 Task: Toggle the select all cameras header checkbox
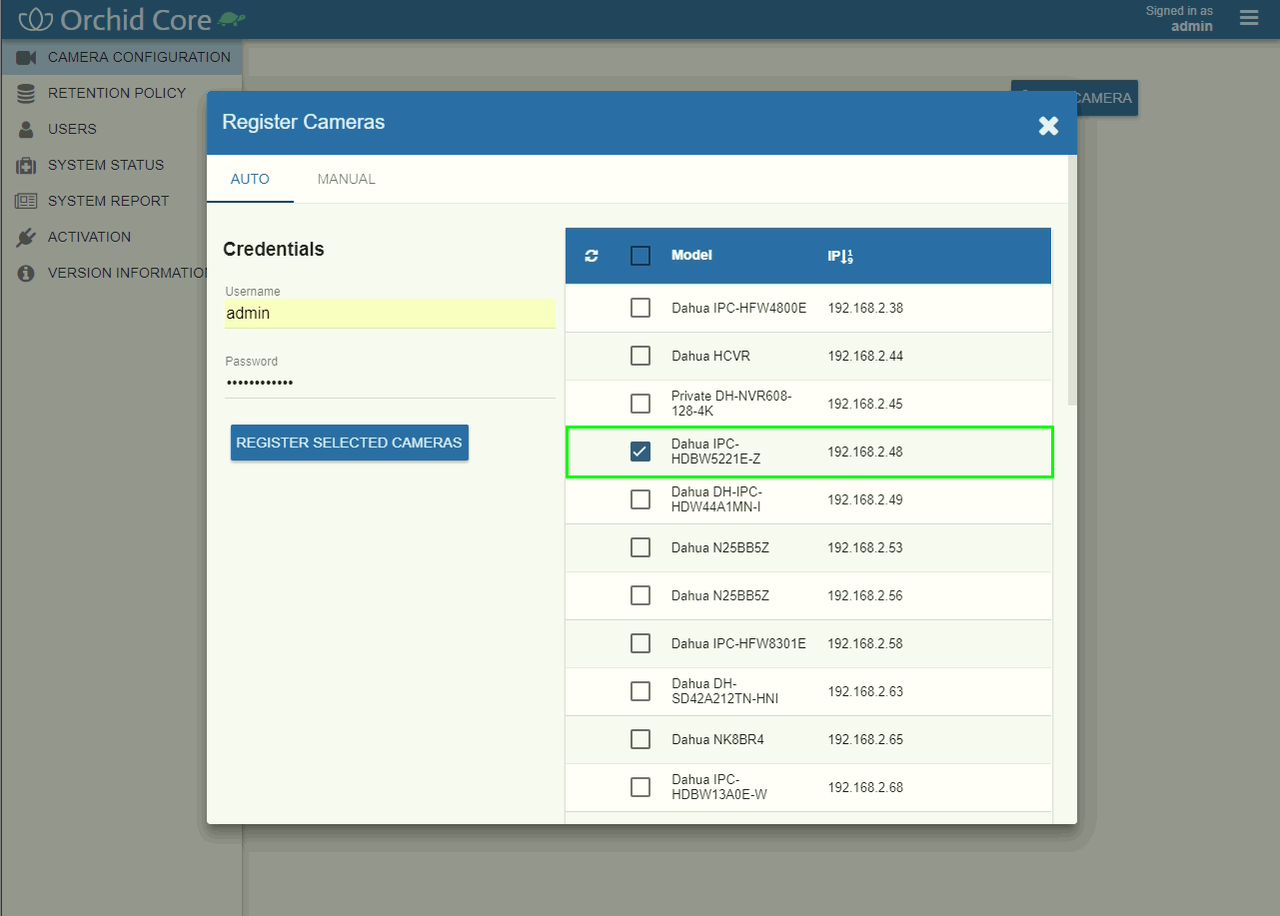tap(640, 256)
